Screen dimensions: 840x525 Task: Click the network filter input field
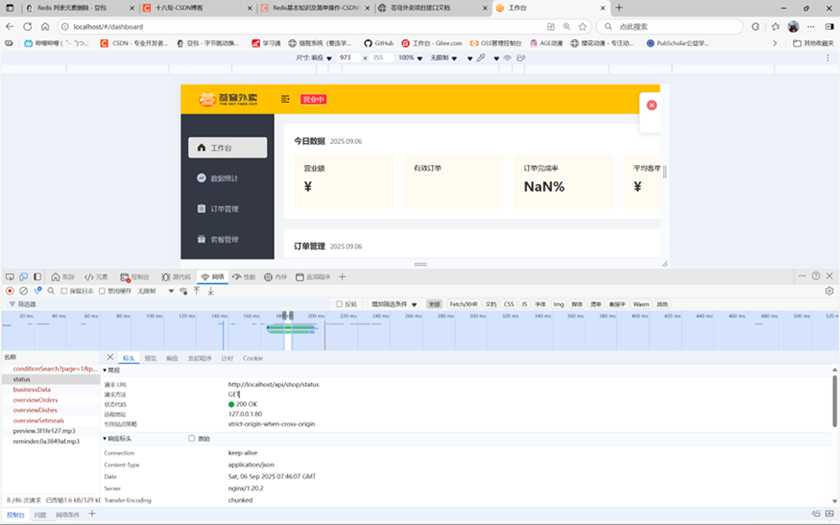point(171,304)
